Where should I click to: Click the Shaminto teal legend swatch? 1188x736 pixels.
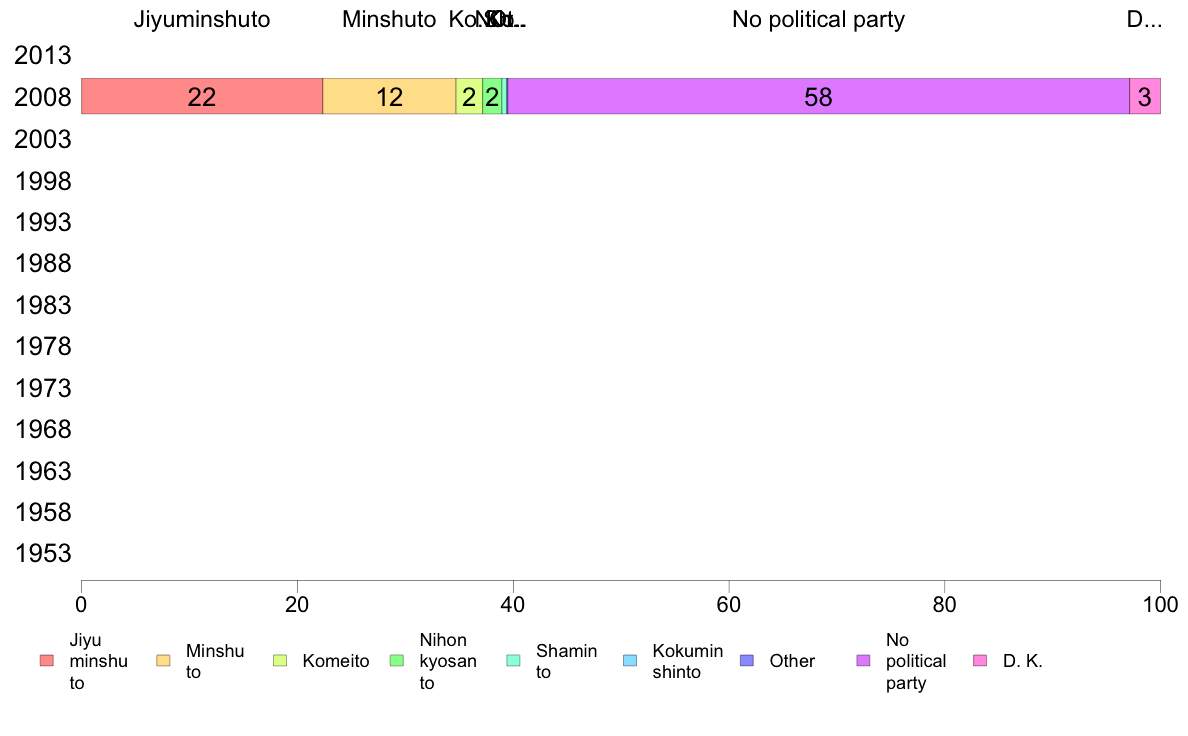coord(514,661)
